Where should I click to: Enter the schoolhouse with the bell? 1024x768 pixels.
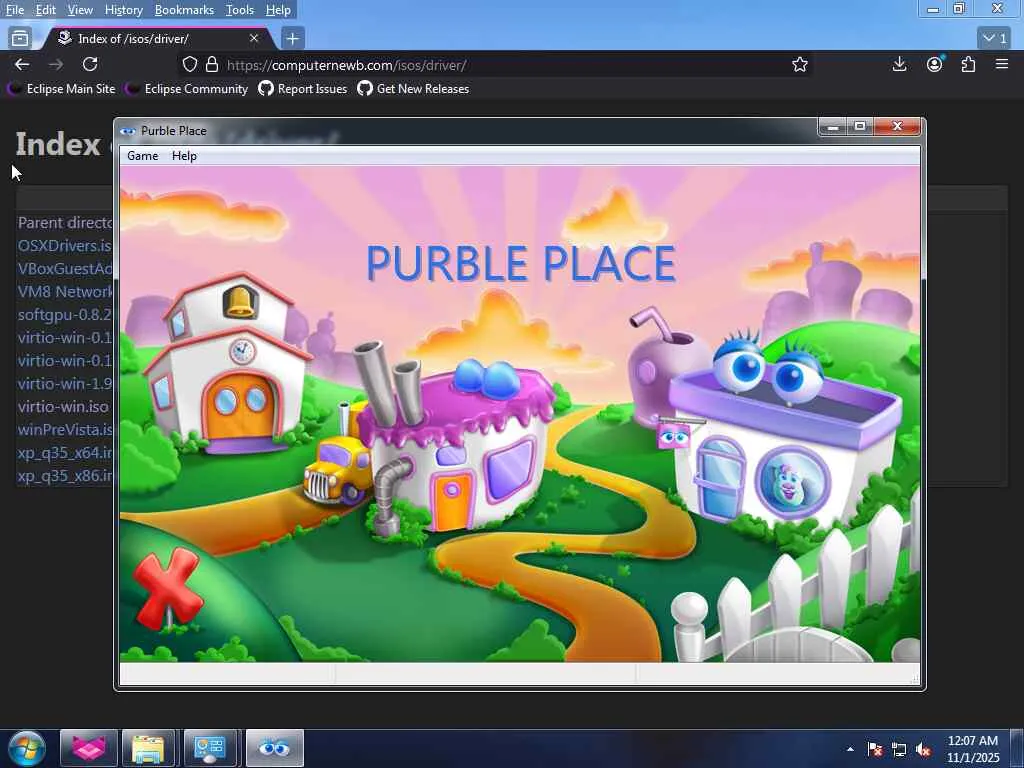point(227,363)
